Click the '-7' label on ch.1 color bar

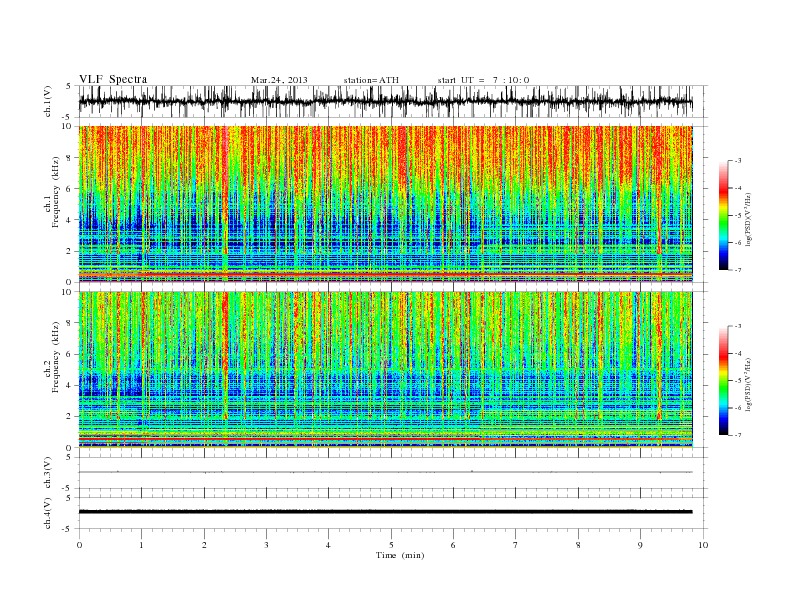[x=738, y=270]
